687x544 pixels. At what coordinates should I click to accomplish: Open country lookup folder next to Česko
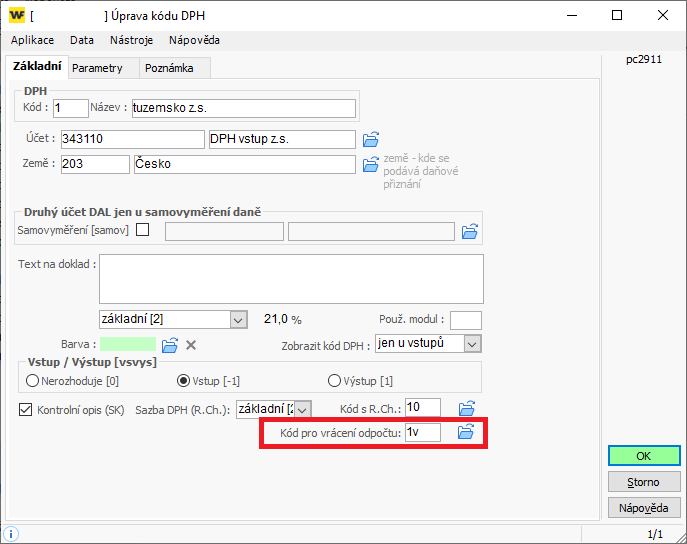tap(371, 164)
